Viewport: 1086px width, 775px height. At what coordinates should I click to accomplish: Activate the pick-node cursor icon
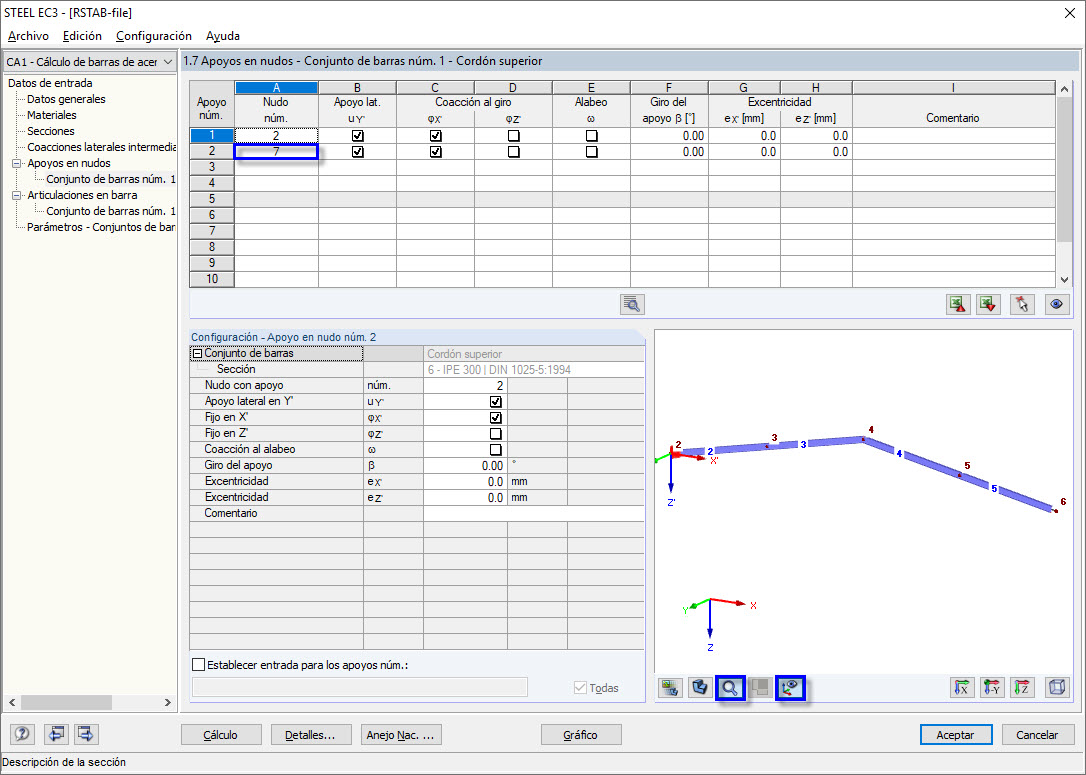[1022, 305]
